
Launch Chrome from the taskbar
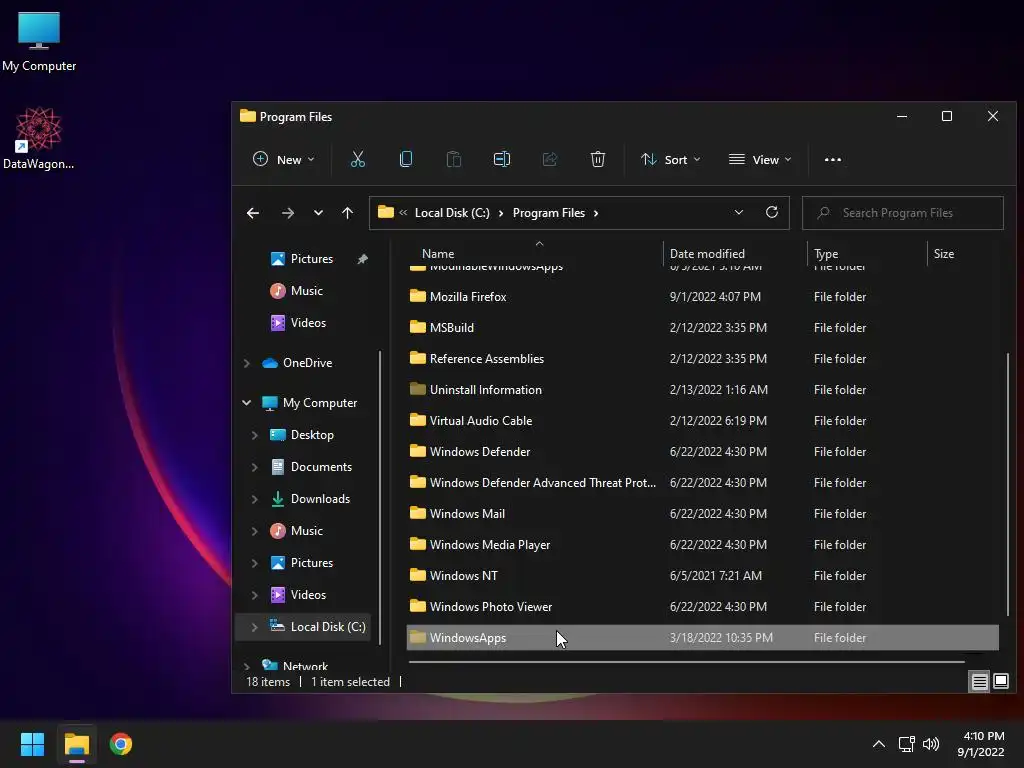pyautogui.click(x=121, y=744)
